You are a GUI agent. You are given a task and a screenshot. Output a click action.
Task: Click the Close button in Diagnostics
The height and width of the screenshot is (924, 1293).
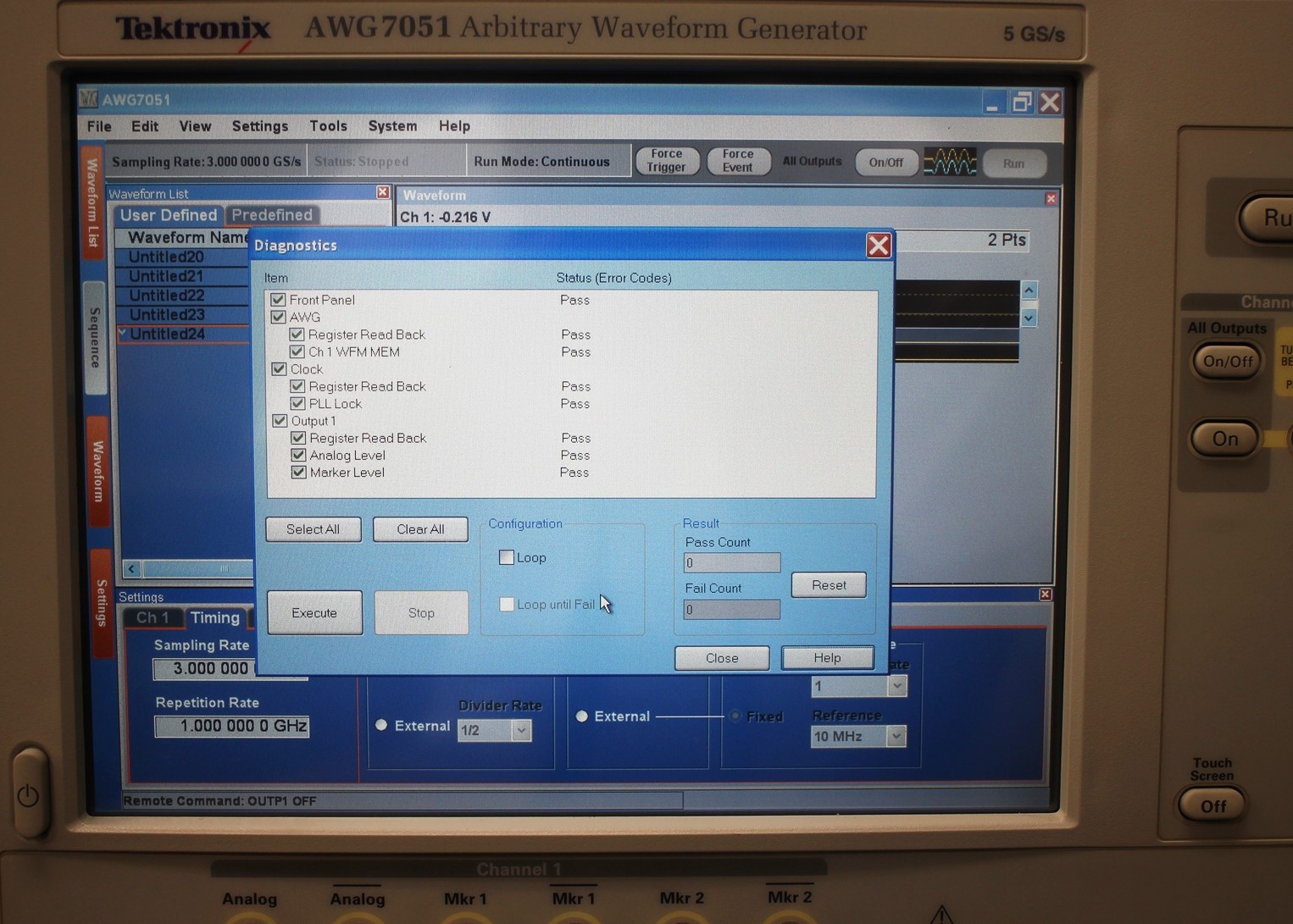[722, 658]
